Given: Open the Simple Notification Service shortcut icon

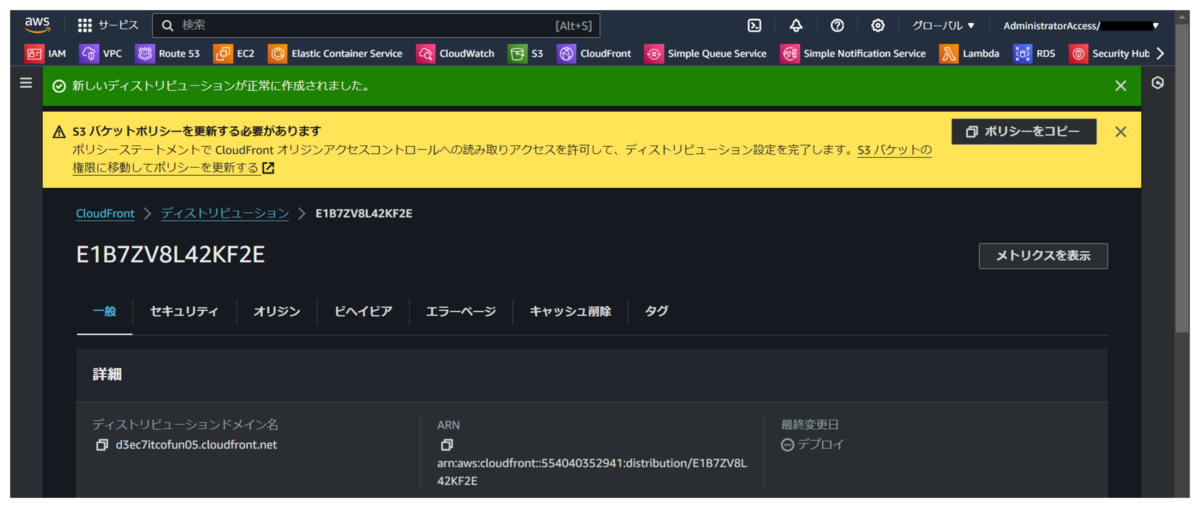Looking at the screenshot, I should pyautogui.click(x=789, y=54).
